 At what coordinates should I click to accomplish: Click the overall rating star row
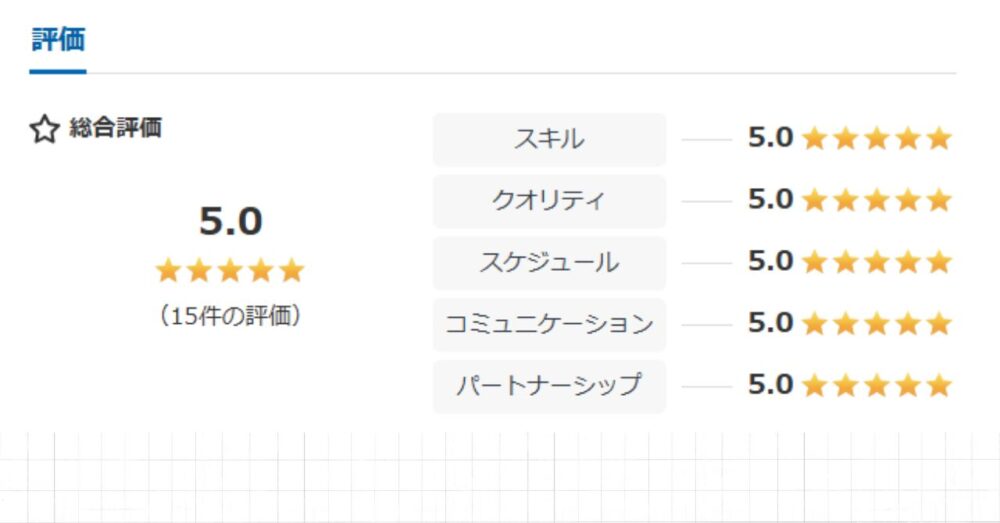coord(230,270)
